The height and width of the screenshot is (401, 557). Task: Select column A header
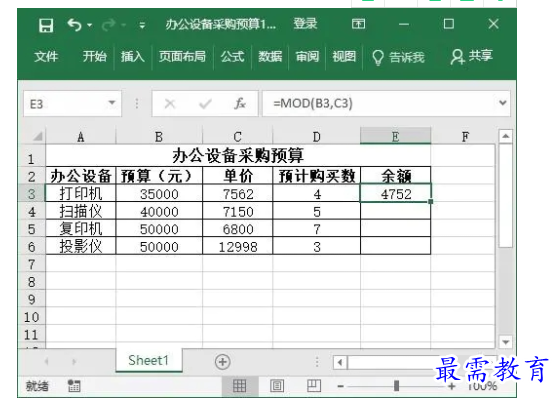point(81,137)
